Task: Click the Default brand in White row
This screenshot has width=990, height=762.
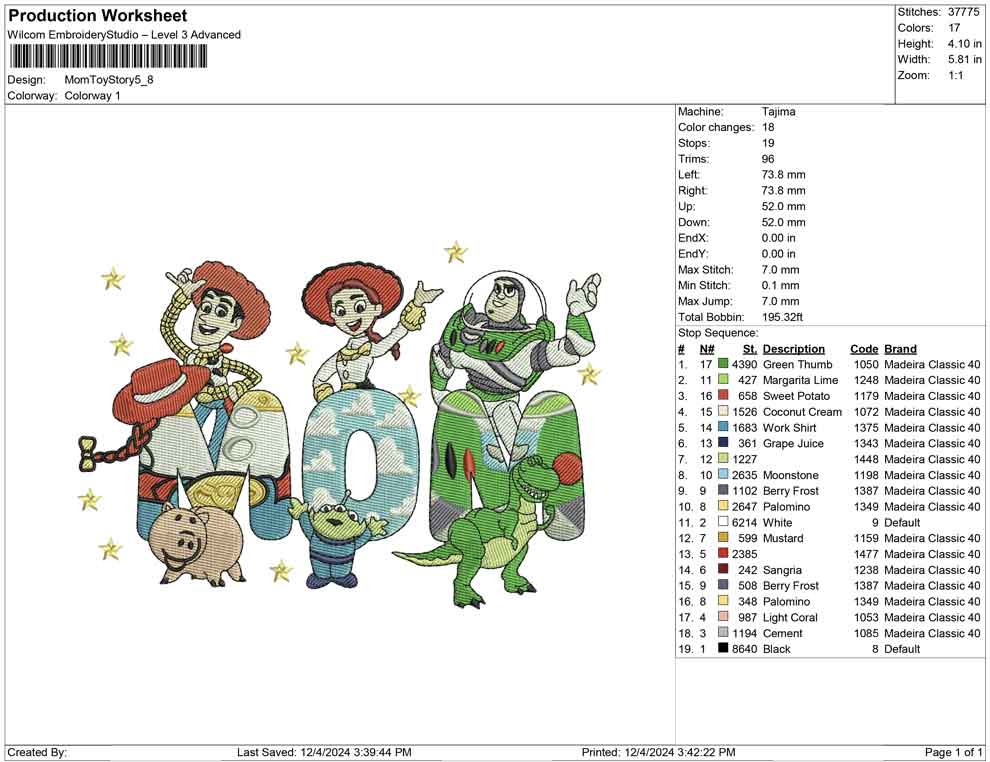Action: [x=902, y=522]
